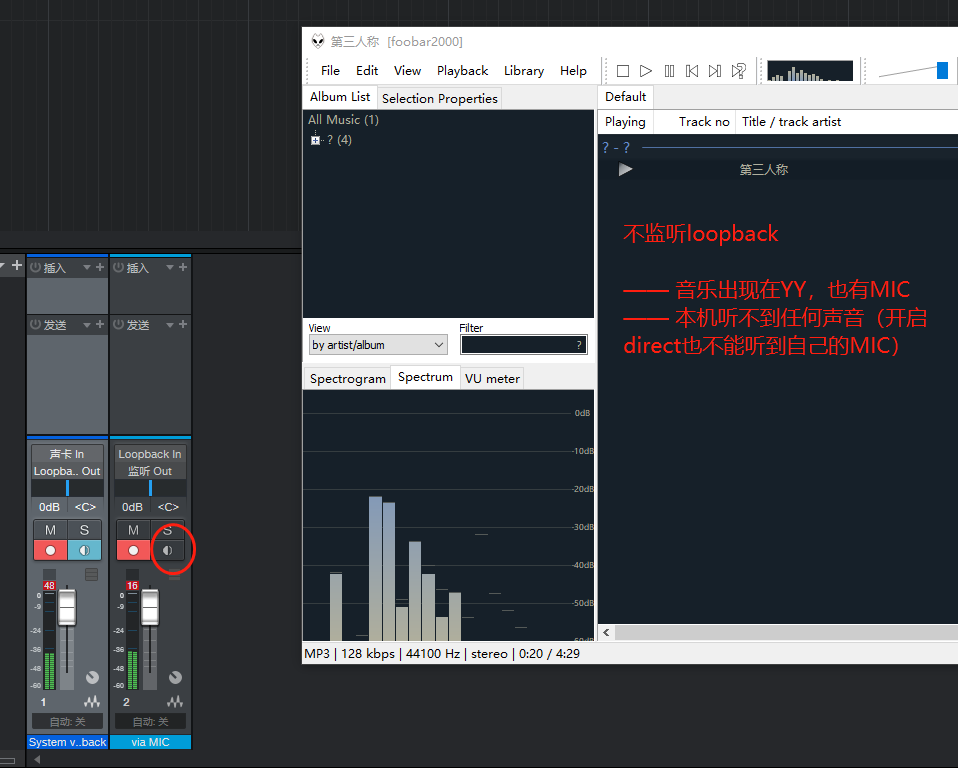Add a send on via MIC channel plus icon
Viewport: 958px width, 768px height.
[x=183, y=325]
